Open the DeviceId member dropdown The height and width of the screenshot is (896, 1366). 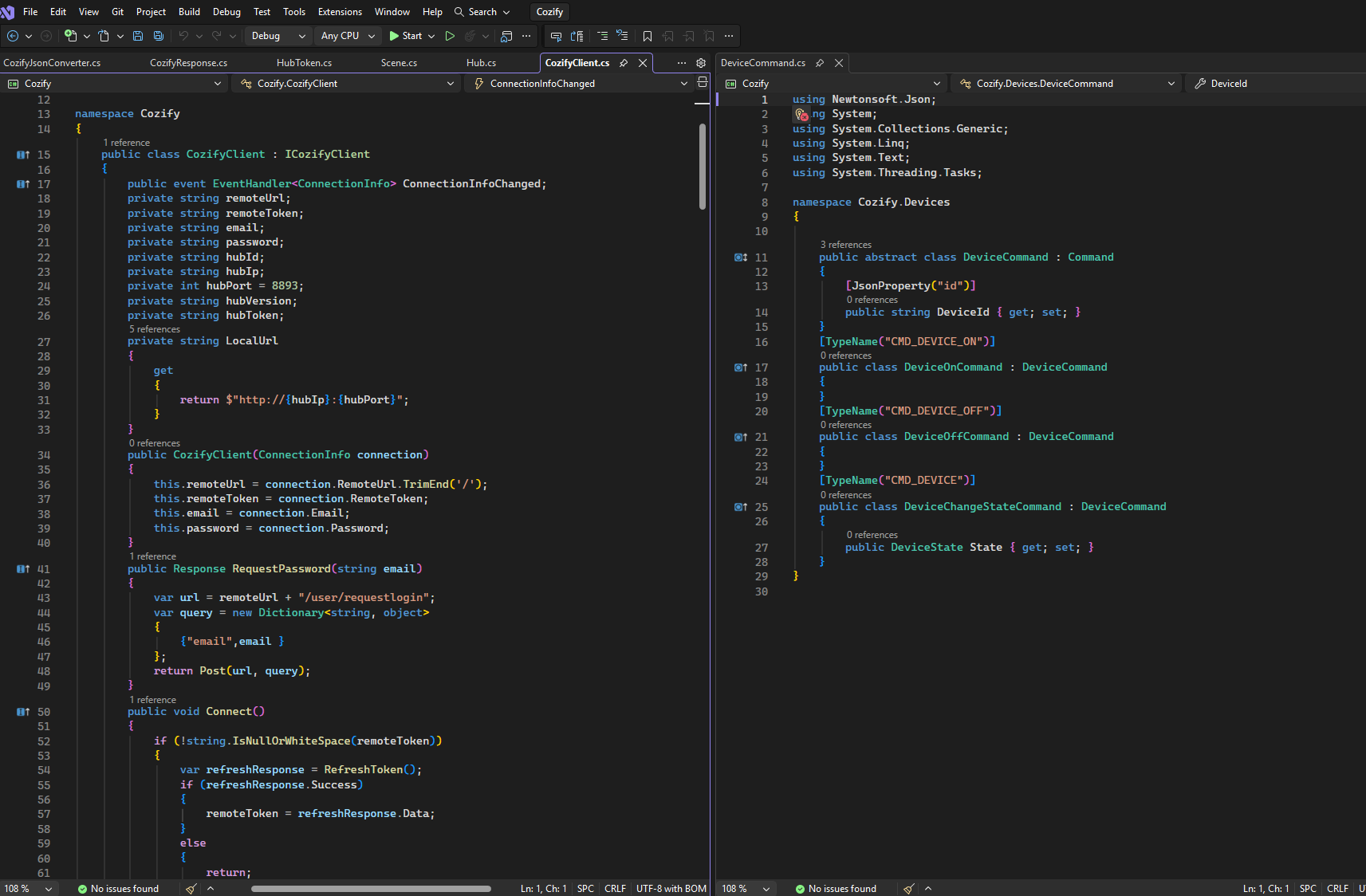pyautogui.click(x=1276, y=84)
